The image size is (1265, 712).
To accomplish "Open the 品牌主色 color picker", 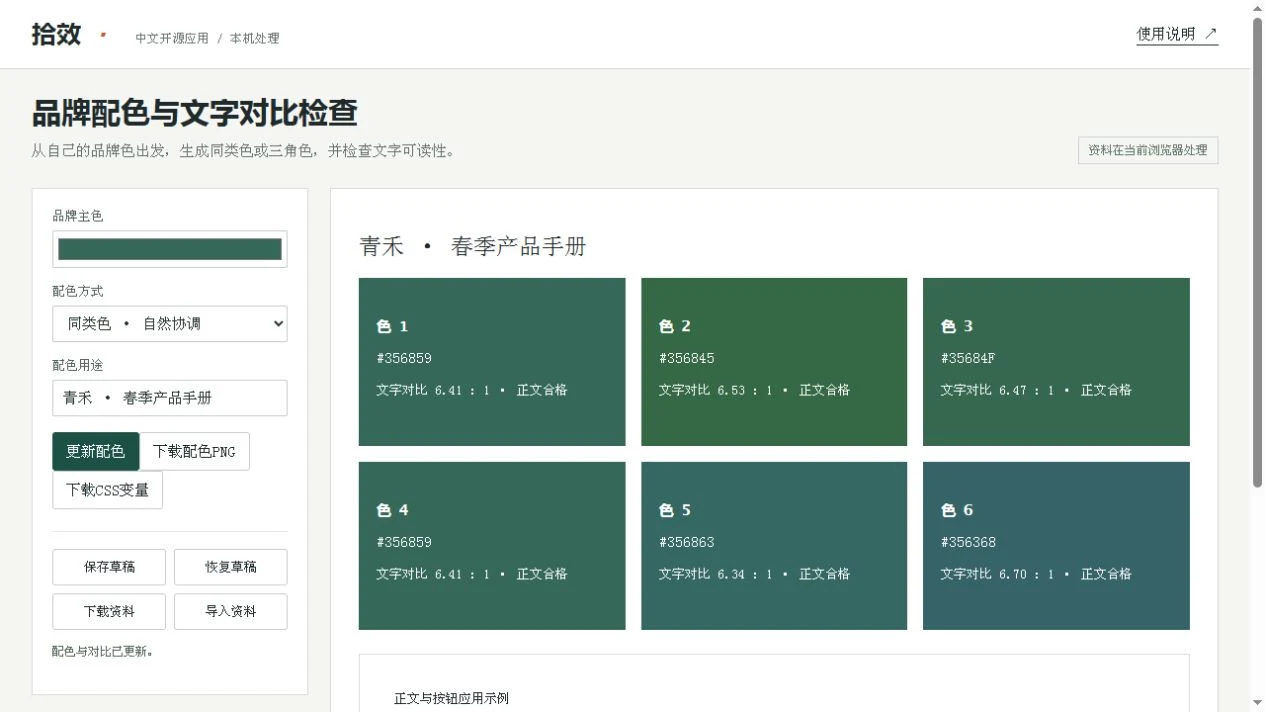I will (170, 249).
